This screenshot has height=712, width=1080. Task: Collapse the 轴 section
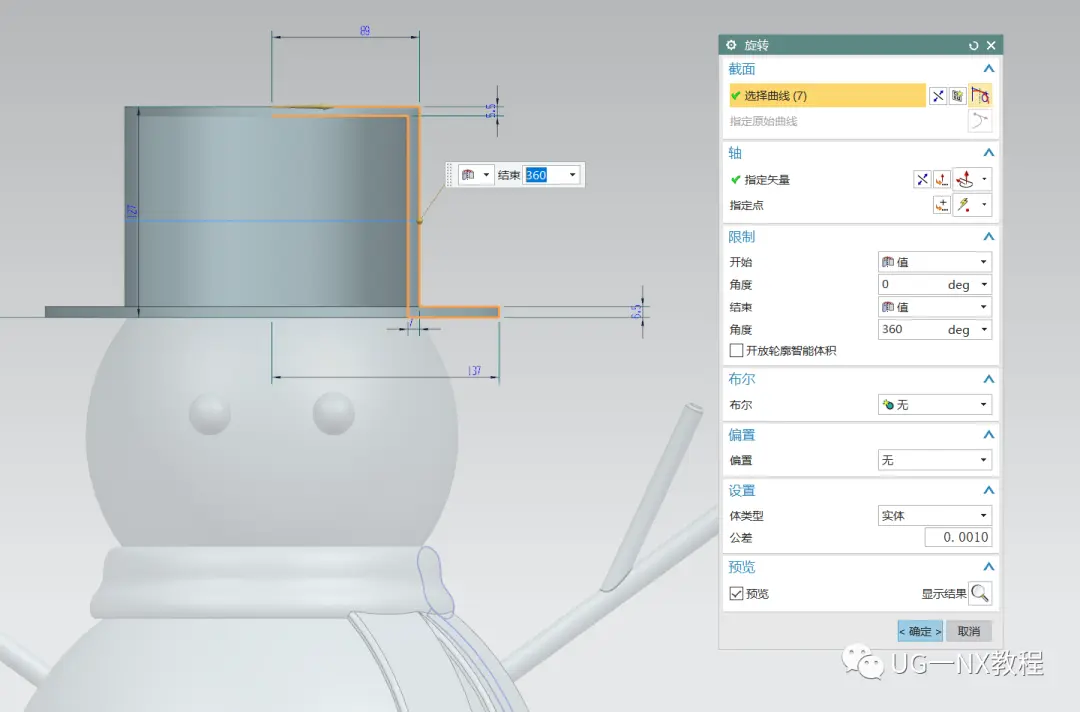point(988,153)
